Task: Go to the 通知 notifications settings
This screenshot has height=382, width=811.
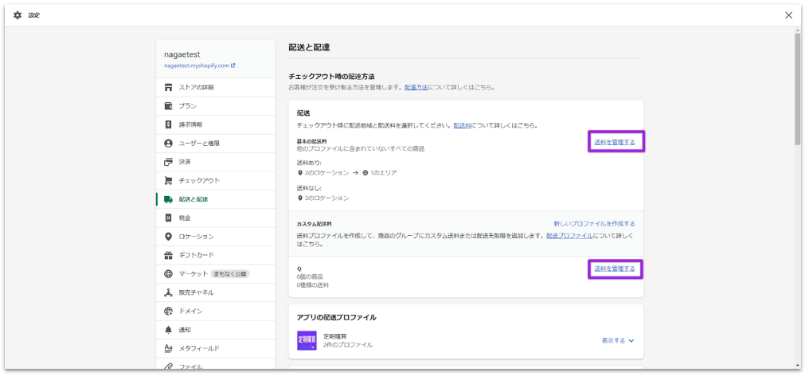Action: click(216, 330)
